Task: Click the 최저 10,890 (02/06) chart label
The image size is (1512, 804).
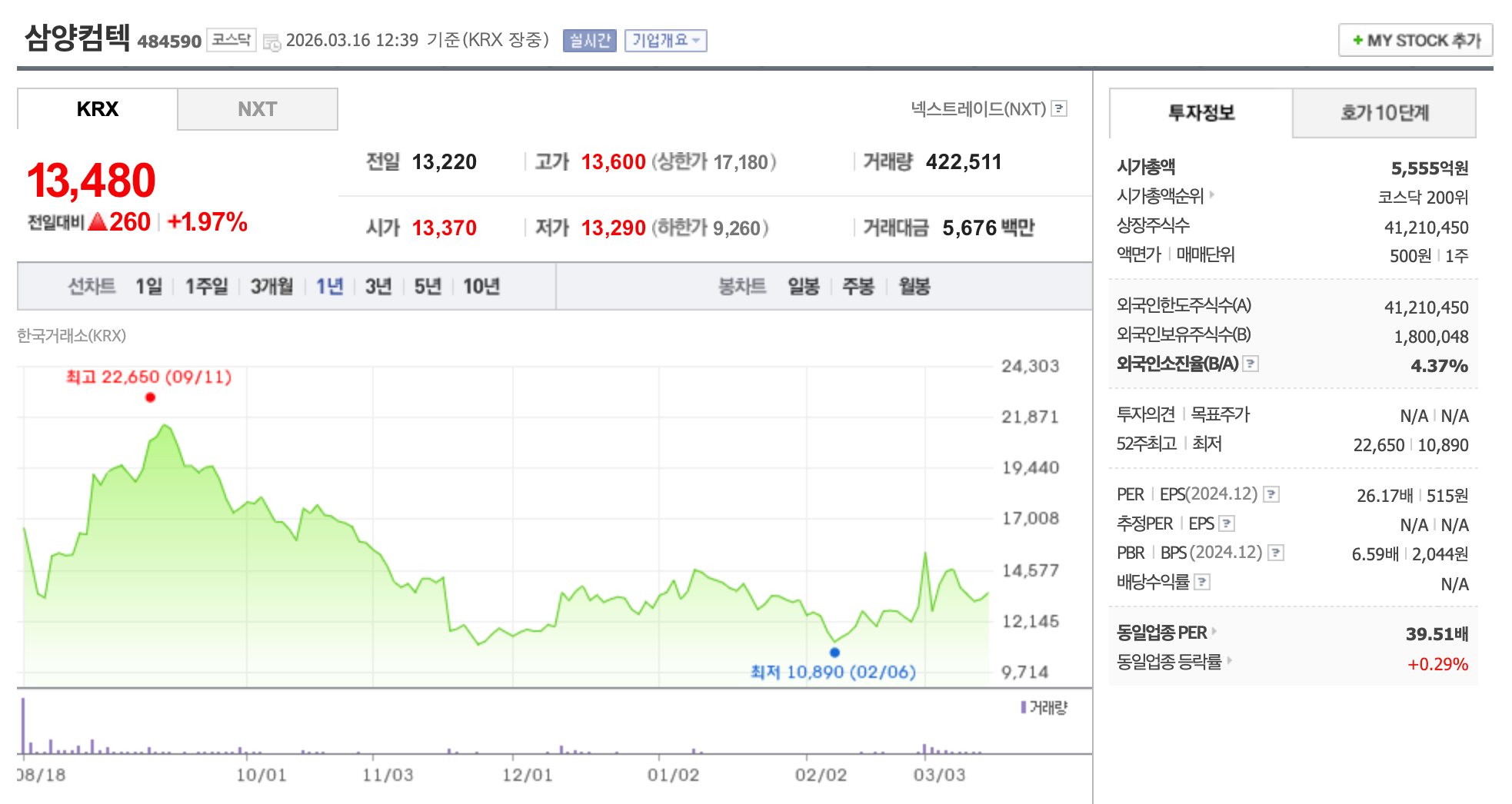Action: (x=833, y=672)
